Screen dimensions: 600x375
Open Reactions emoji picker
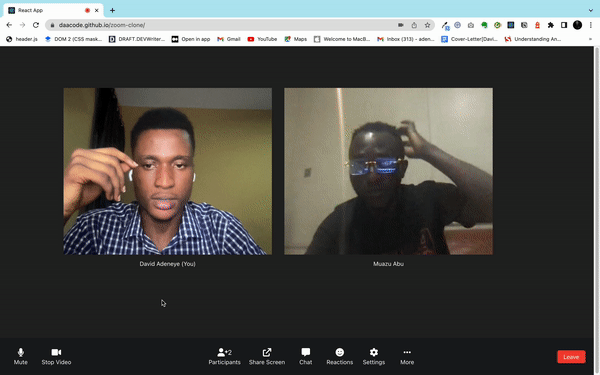tap(339, 356)
